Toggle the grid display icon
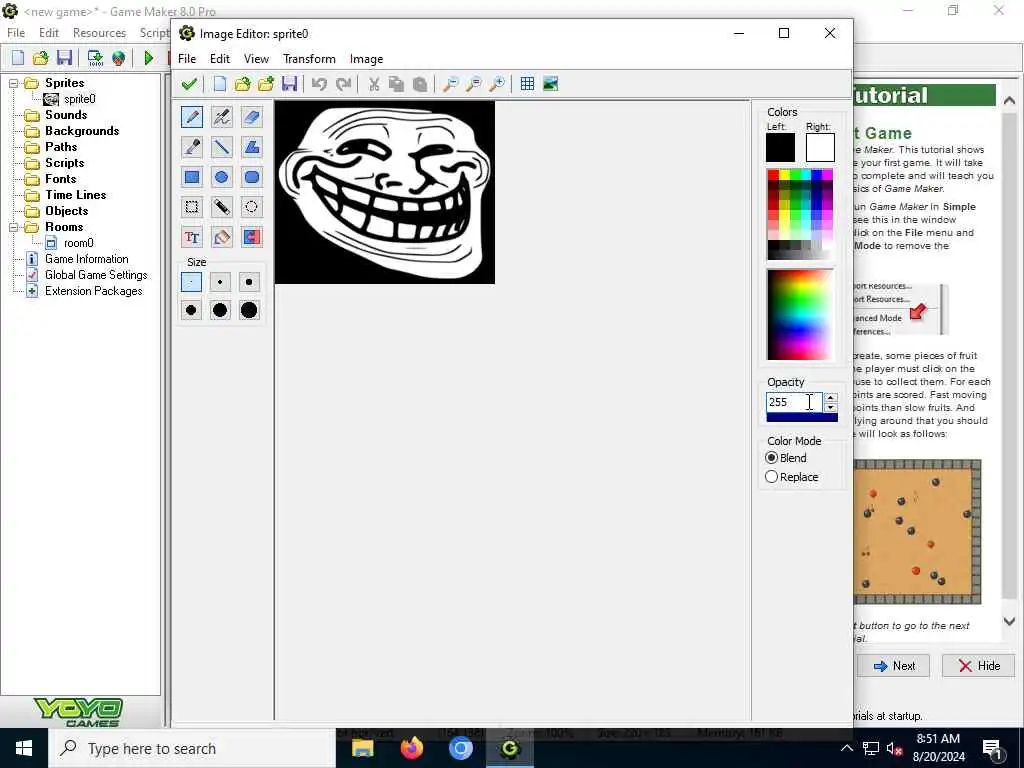This screenshot has width=1024, height=768. [x=527, y=84]
